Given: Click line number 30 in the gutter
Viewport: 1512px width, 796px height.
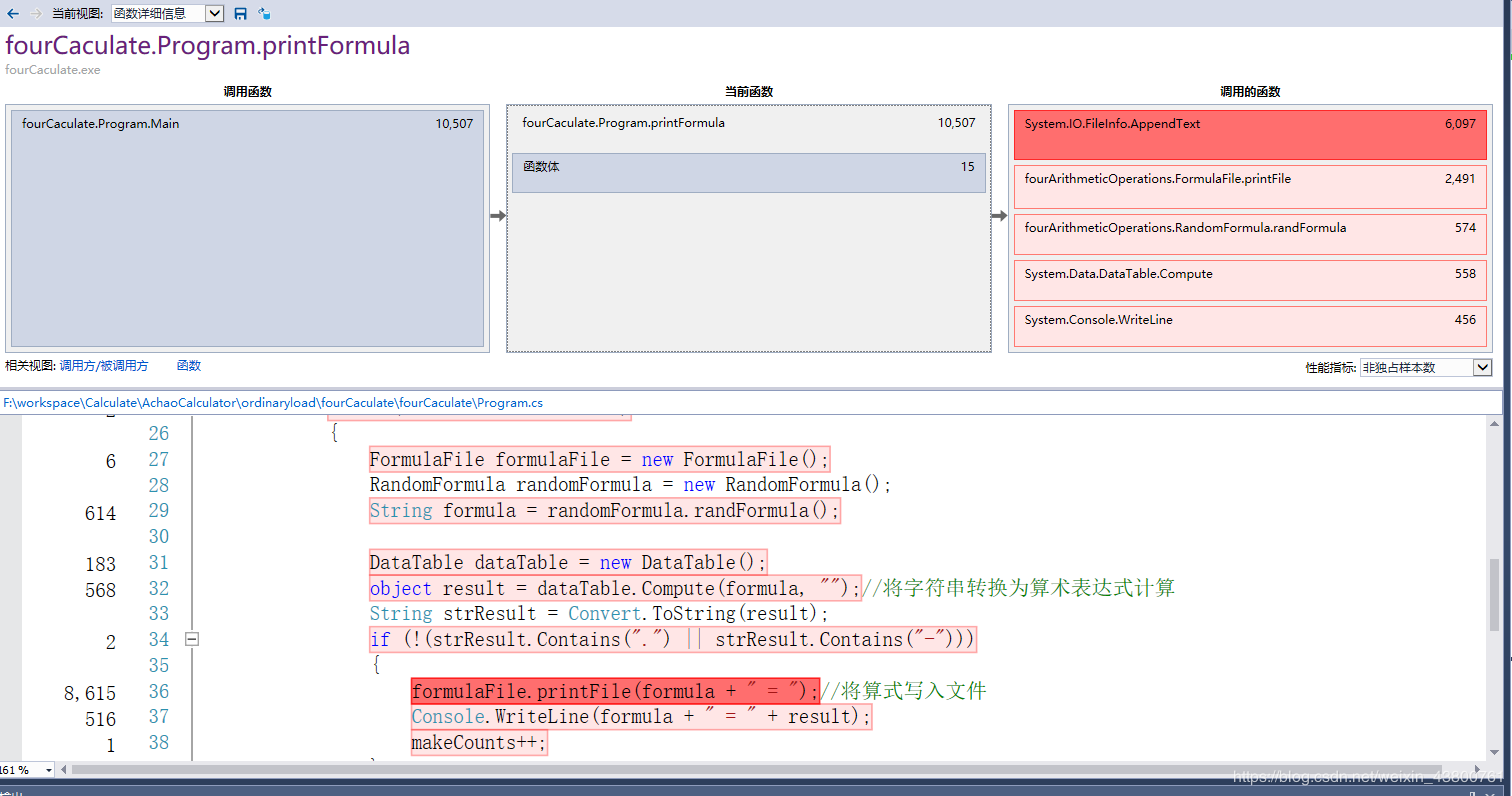Looking at the screenshot, I should click(159, 537).
